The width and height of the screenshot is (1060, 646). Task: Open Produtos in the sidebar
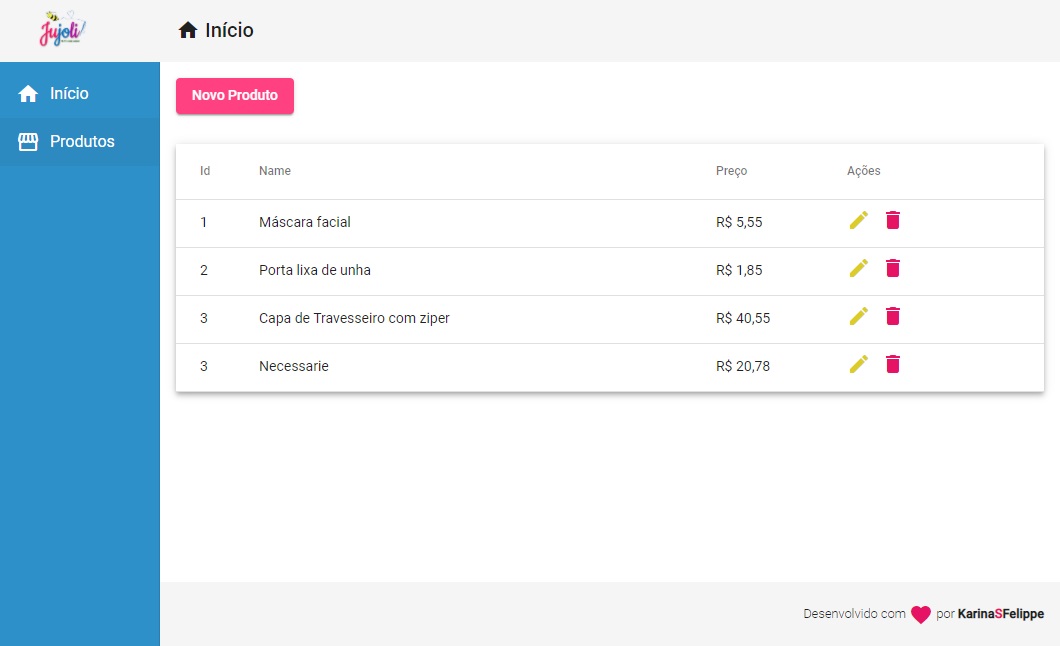pyautogui.click(x=80, y=141)
